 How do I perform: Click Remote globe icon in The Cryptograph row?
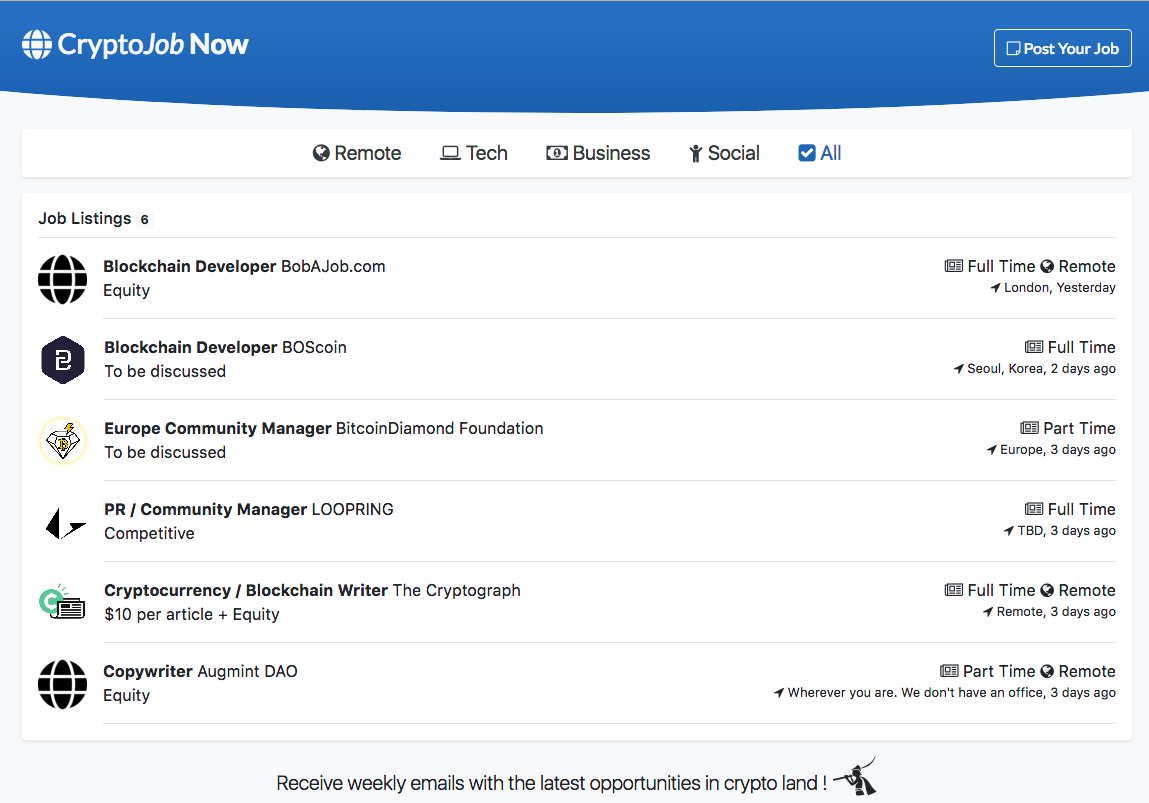(x=1047, y=590)
